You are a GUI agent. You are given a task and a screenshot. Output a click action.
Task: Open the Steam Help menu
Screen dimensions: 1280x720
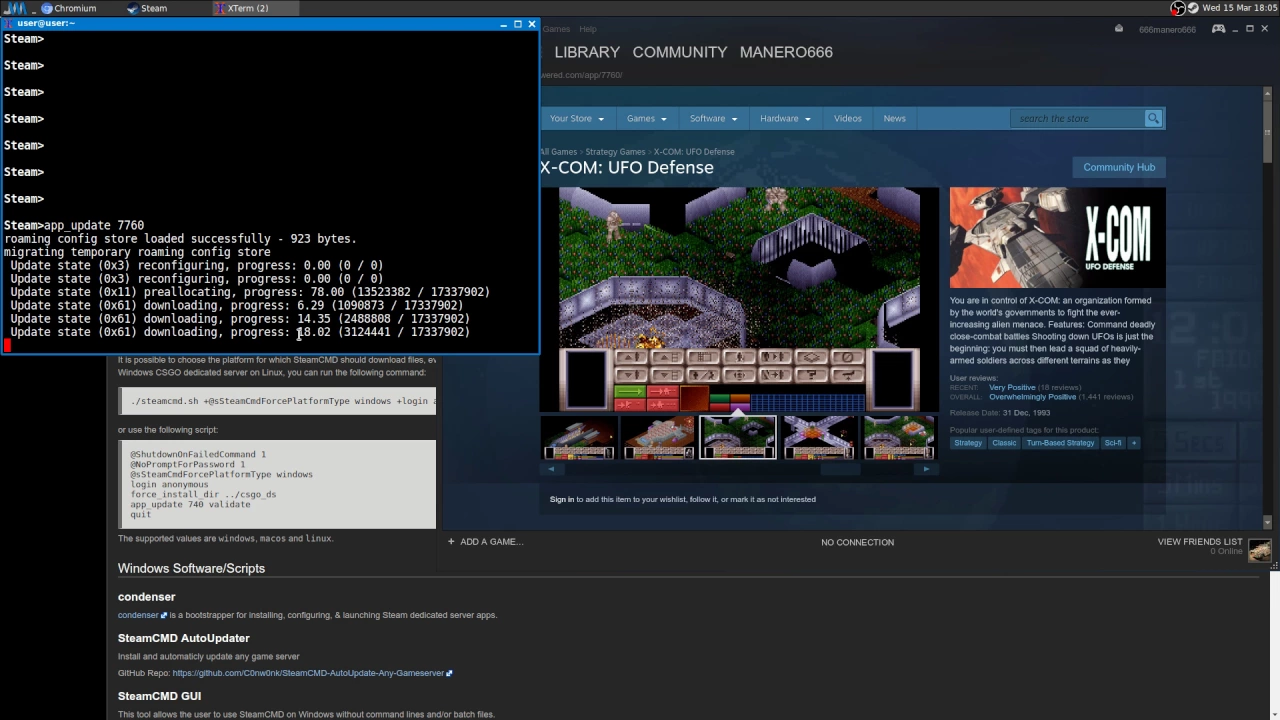pos(588,29)
